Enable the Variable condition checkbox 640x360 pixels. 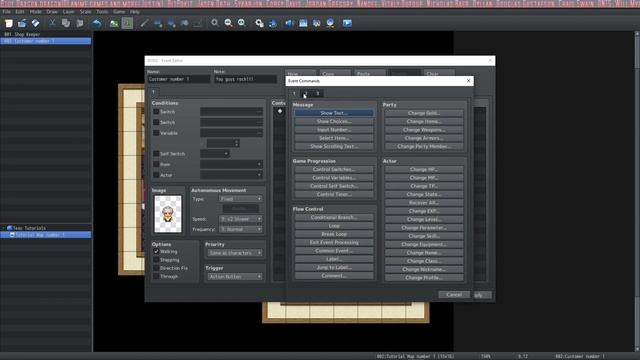pyautogui.click(x=156, y=133)
